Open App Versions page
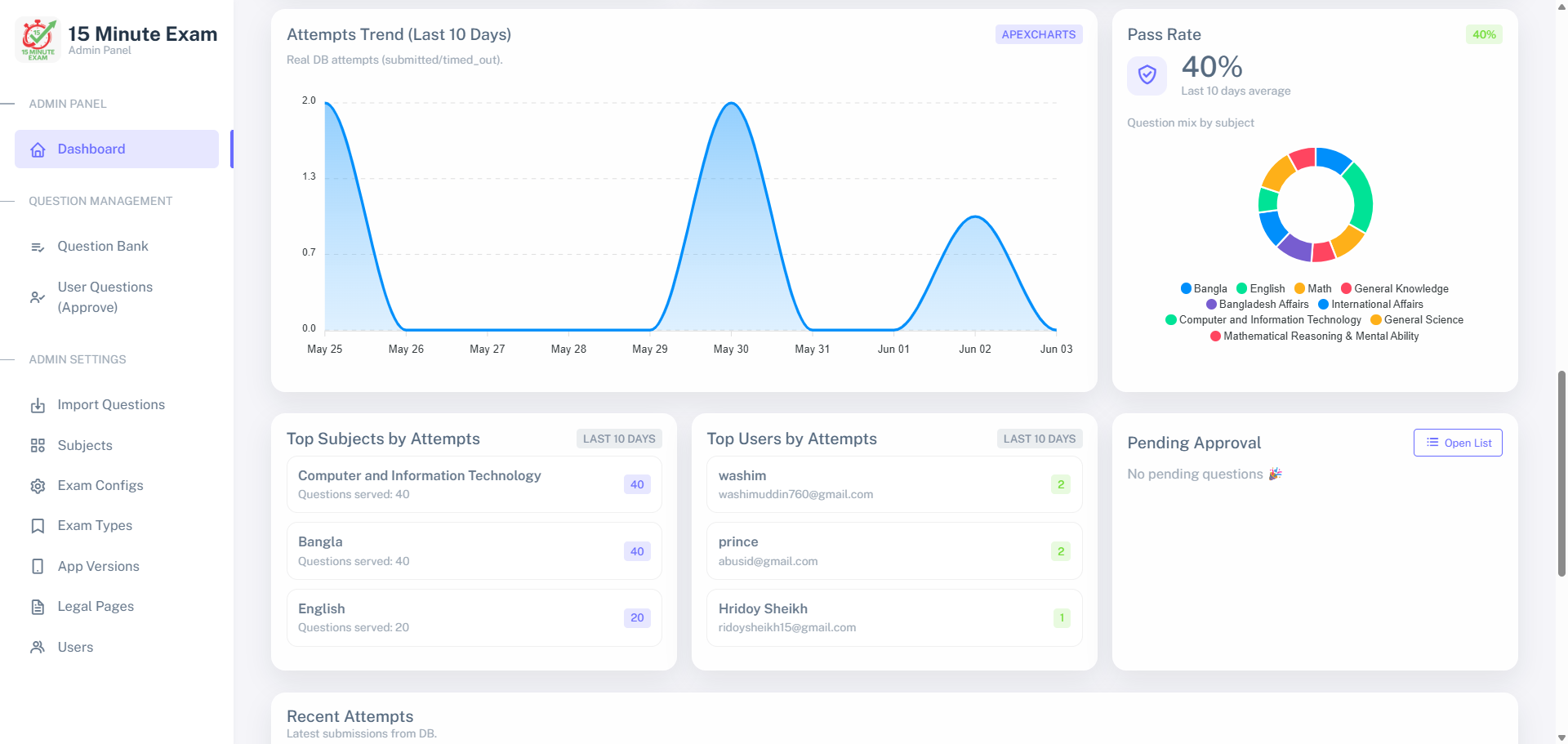1568x744 pixels. point(117,567)
